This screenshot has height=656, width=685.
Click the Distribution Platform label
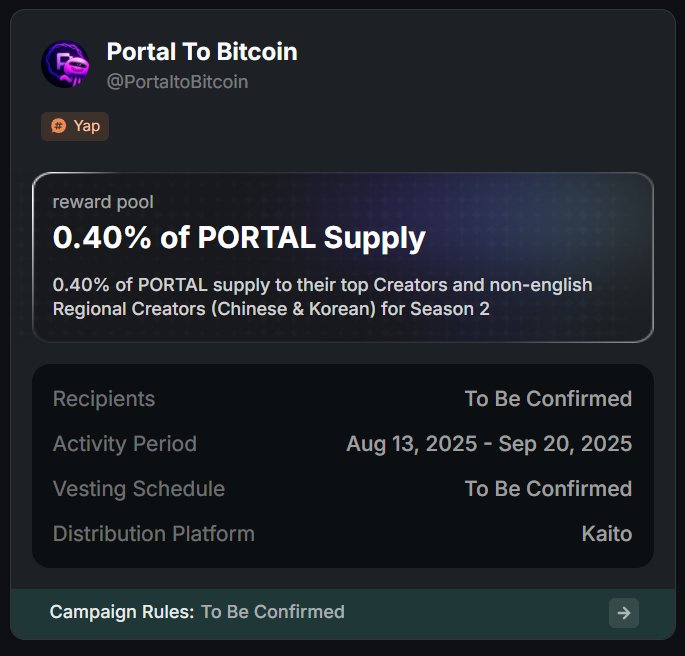[154, 534]
